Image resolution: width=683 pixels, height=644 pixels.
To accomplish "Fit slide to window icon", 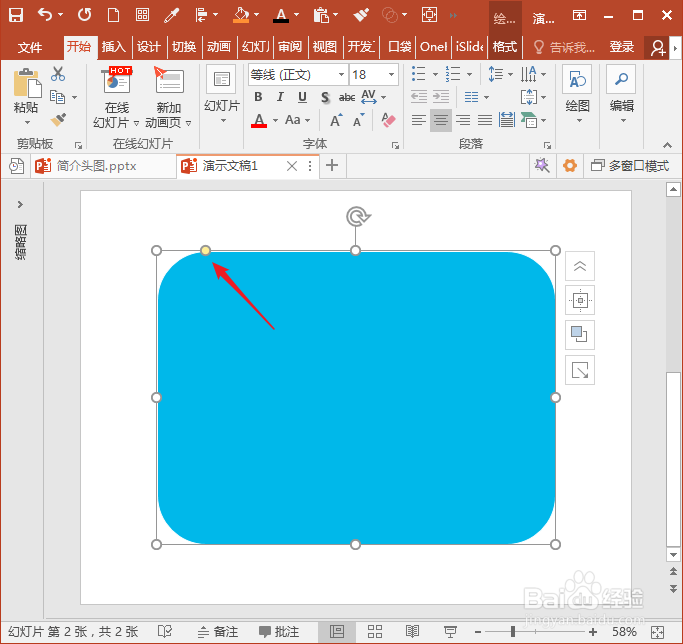I will coord(657,632).
